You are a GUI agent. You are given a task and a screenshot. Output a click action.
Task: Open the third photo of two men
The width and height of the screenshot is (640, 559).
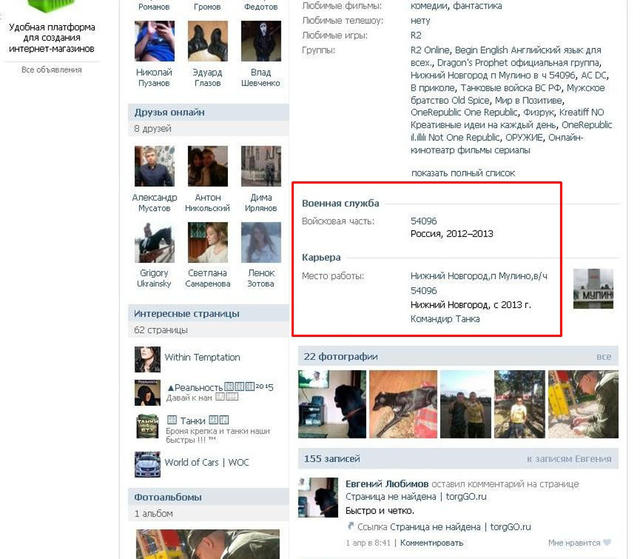coord(466,404)
